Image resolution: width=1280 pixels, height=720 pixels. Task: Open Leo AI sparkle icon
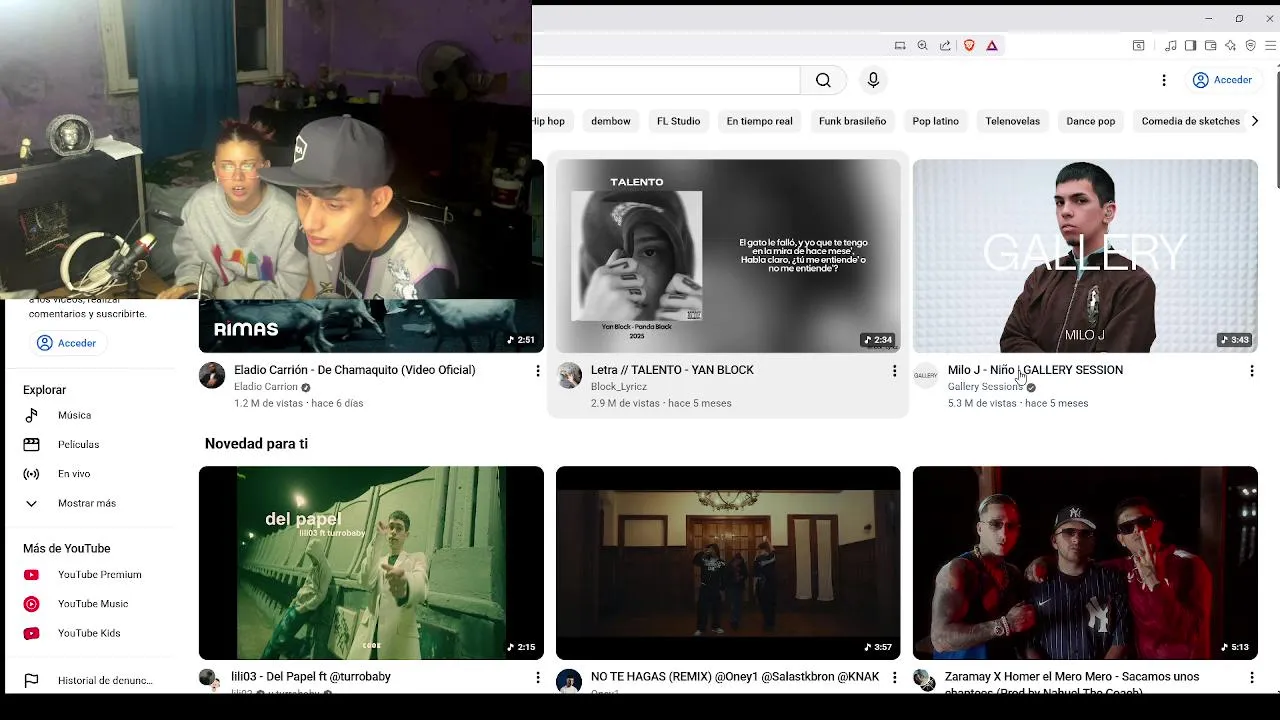tap(1231, 45)
